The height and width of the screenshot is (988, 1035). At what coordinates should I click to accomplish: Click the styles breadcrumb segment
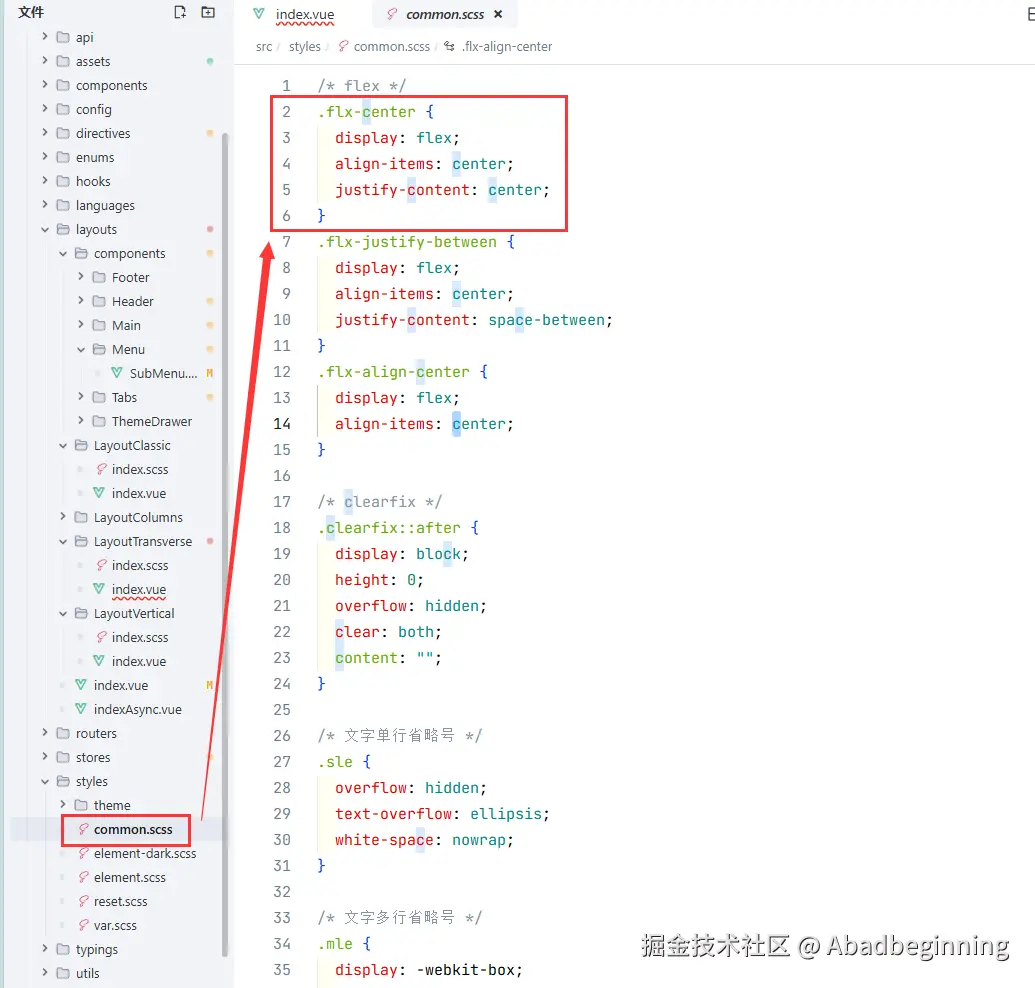pyautogui.click(x=304, y=46)
